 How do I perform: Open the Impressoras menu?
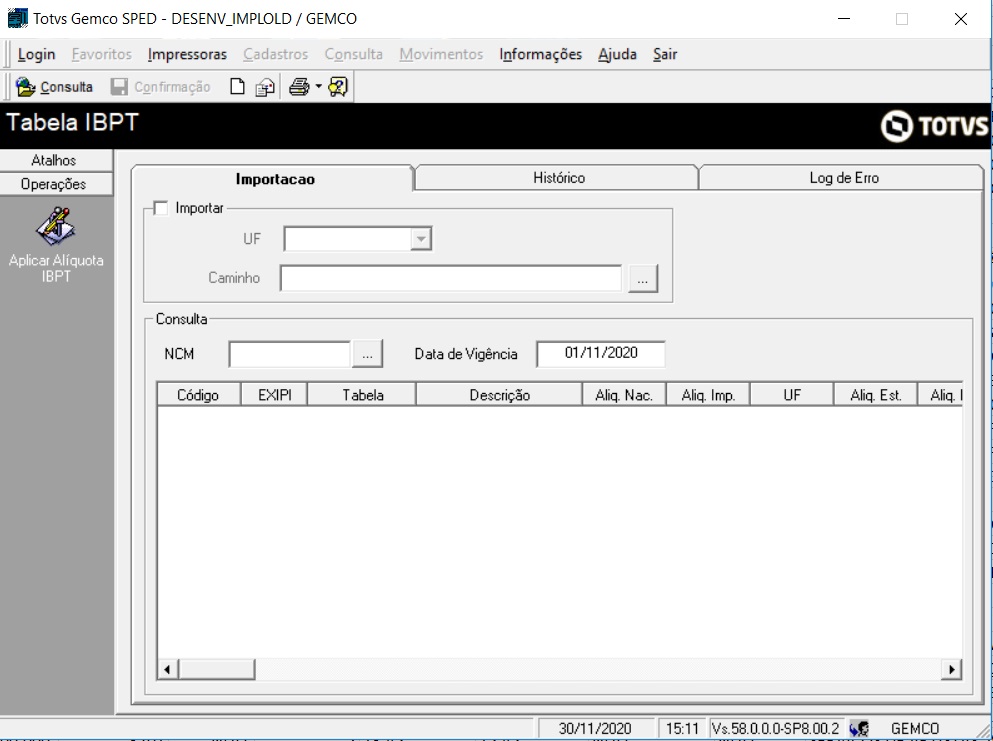point(187,54)
